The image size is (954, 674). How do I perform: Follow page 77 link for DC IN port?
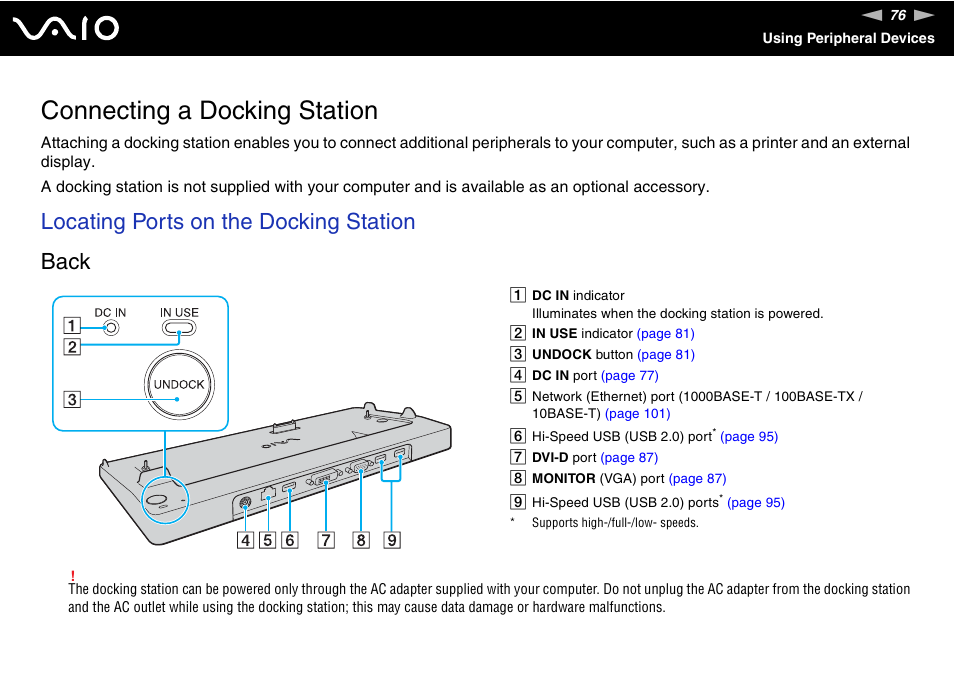(630, 375)
